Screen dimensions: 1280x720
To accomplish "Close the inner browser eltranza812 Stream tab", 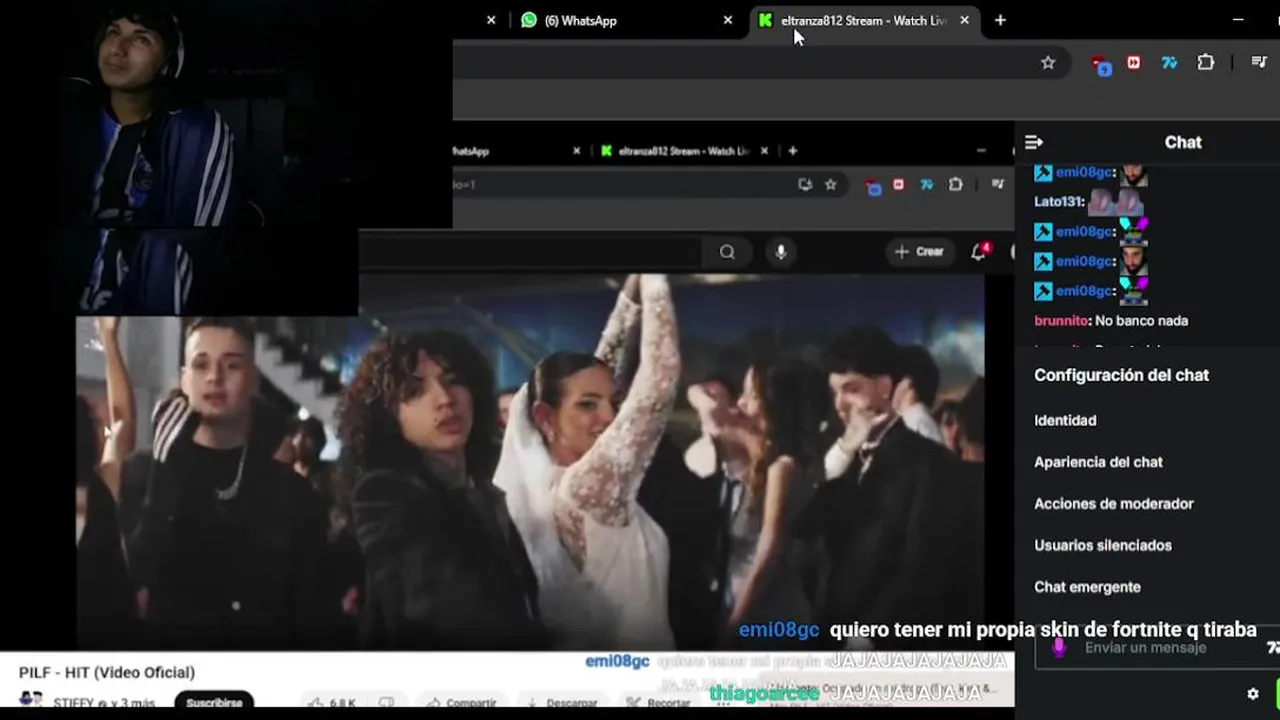I will pyautogui.click(x=765, y=151).
